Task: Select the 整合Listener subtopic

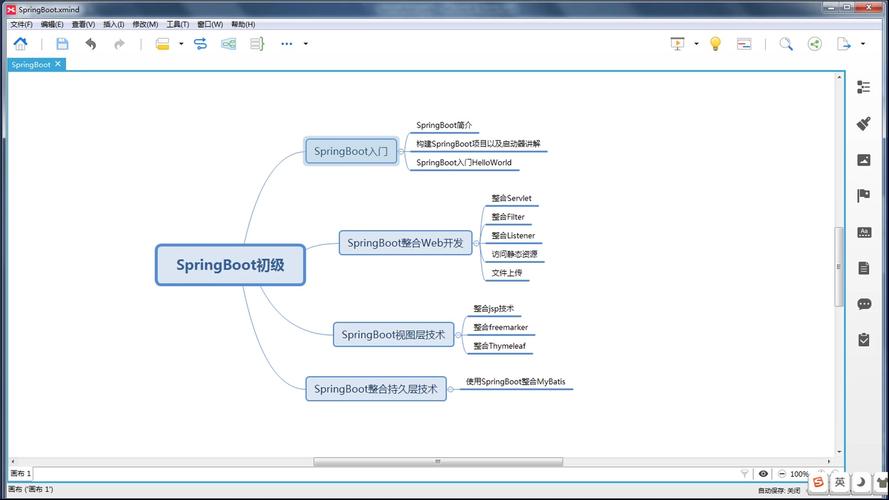Action: 513,236
